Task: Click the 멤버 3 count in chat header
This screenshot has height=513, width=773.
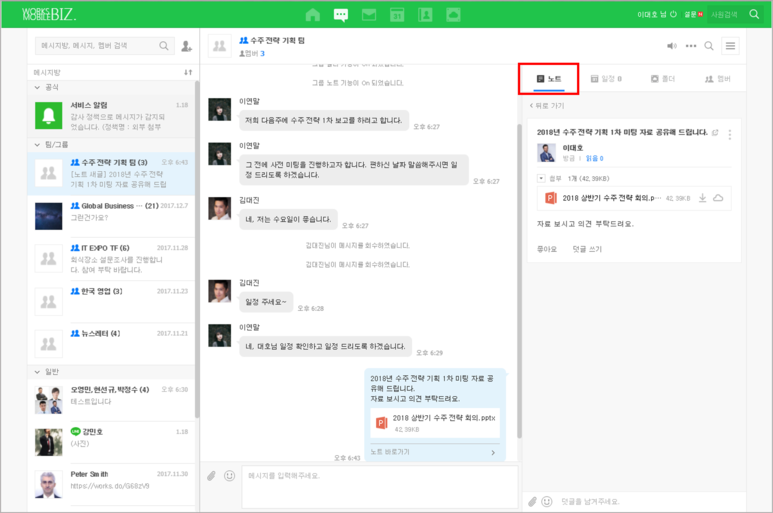Action: pos(252,54)
